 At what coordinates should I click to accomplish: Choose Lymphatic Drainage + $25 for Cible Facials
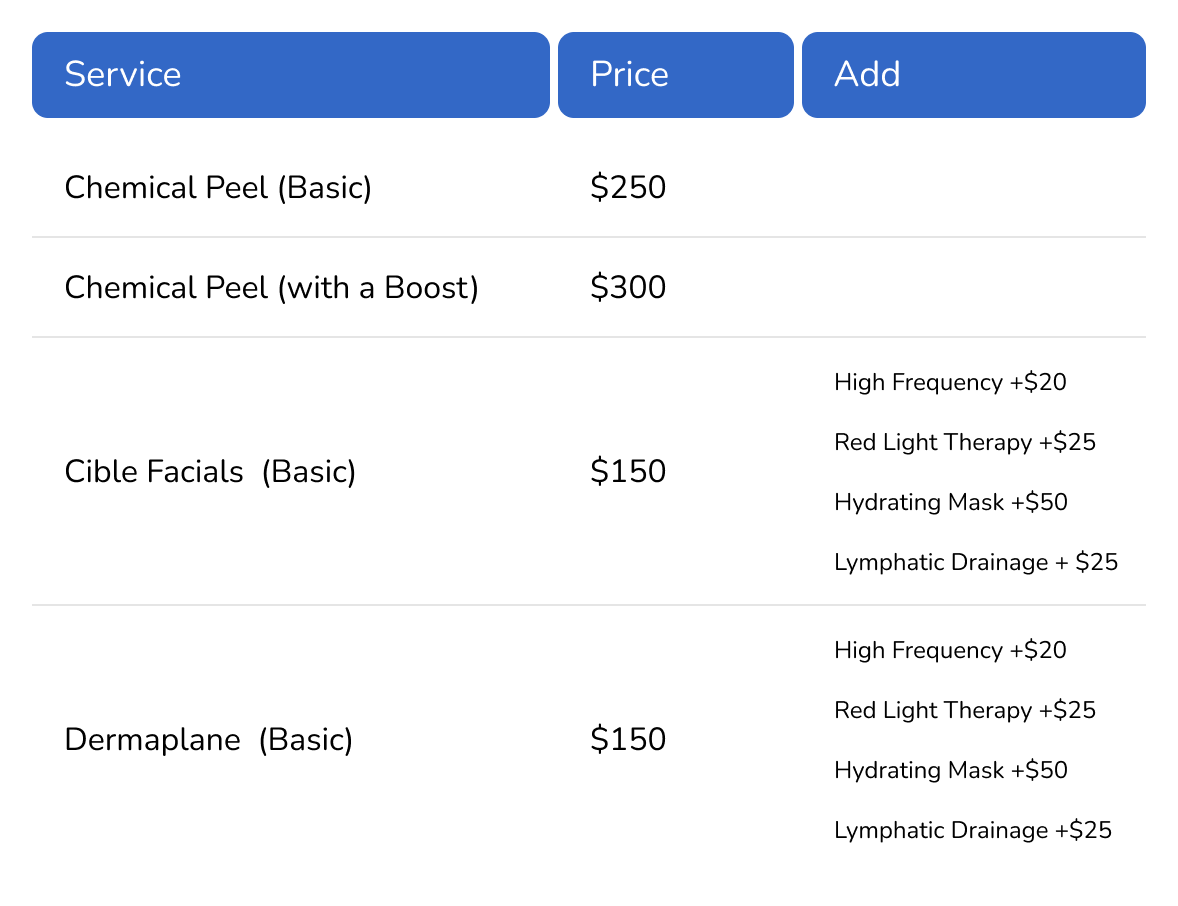coord(976,563)
